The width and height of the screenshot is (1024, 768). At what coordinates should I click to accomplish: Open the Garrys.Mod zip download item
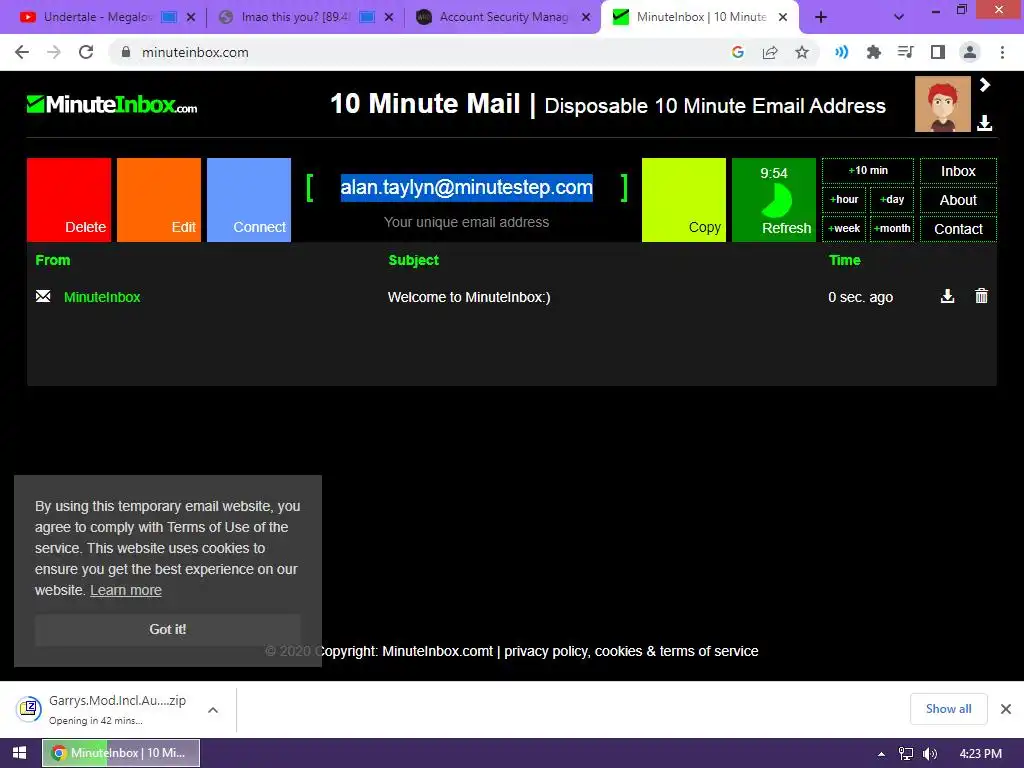tap(108, 709)
